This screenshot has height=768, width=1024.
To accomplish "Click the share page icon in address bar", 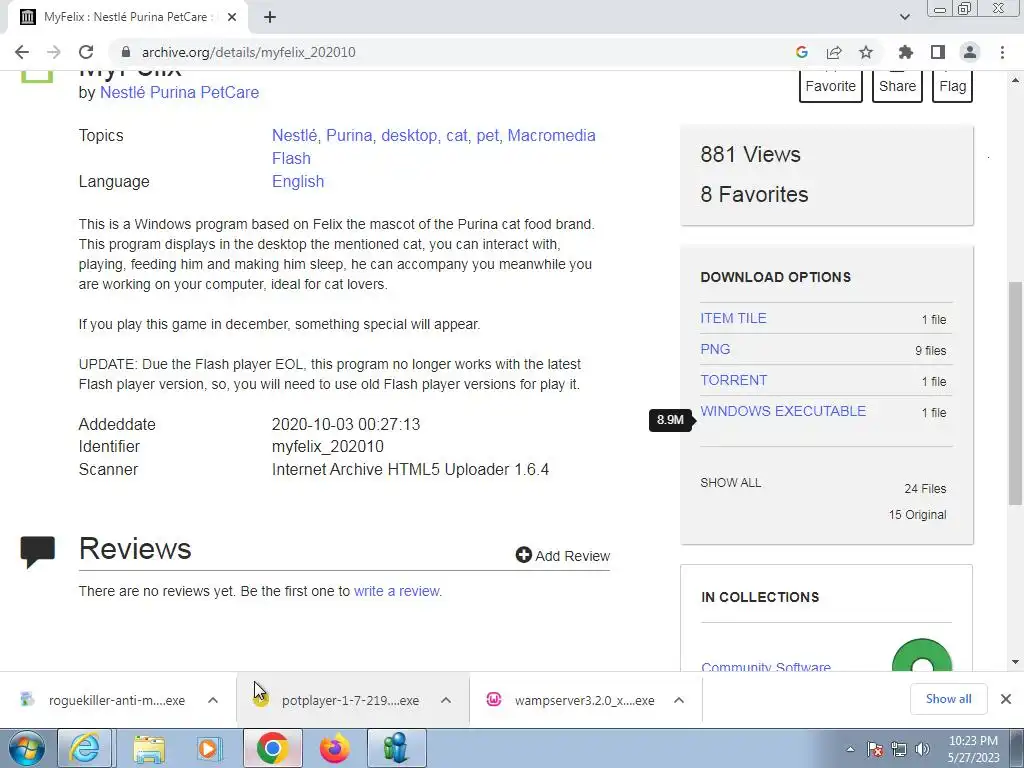I will [834, 52].
